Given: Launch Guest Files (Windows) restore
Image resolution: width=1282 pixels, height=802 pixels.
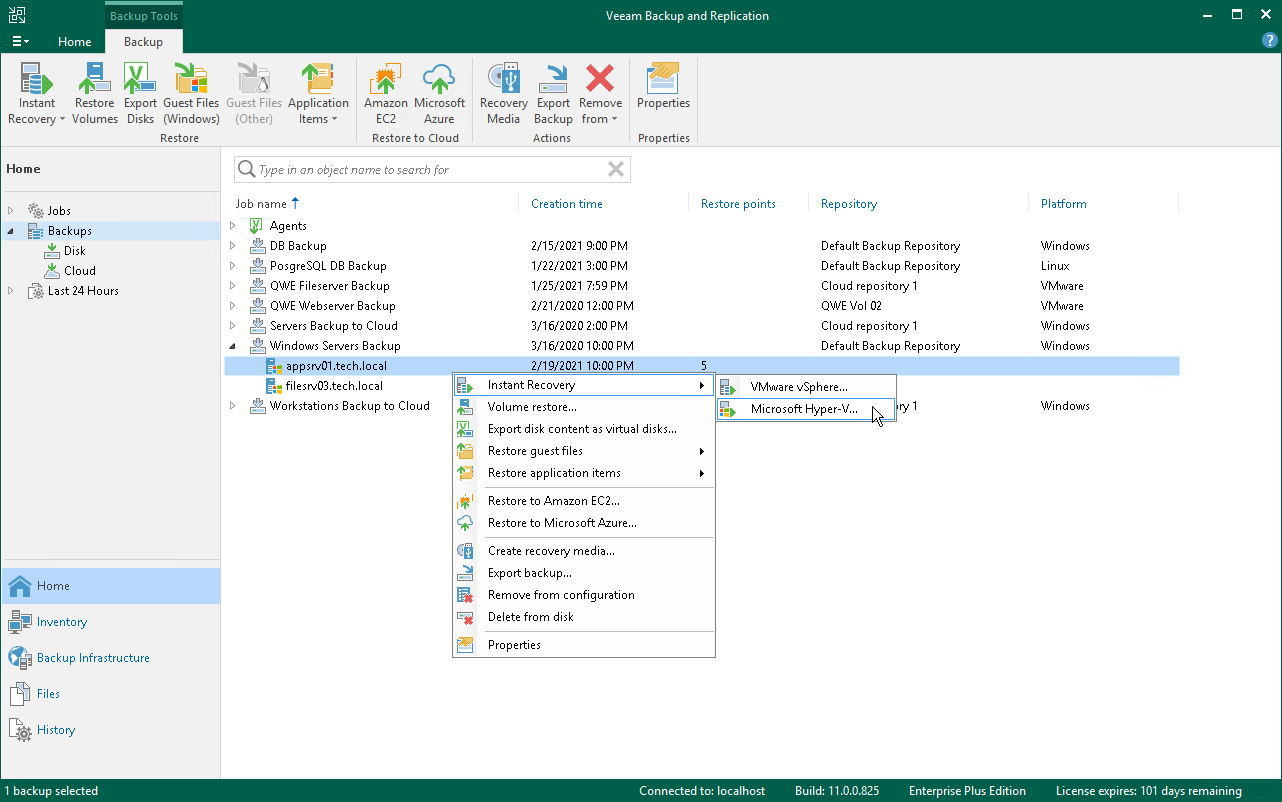Looking at the screenshot, I should [x=191, y=94].
